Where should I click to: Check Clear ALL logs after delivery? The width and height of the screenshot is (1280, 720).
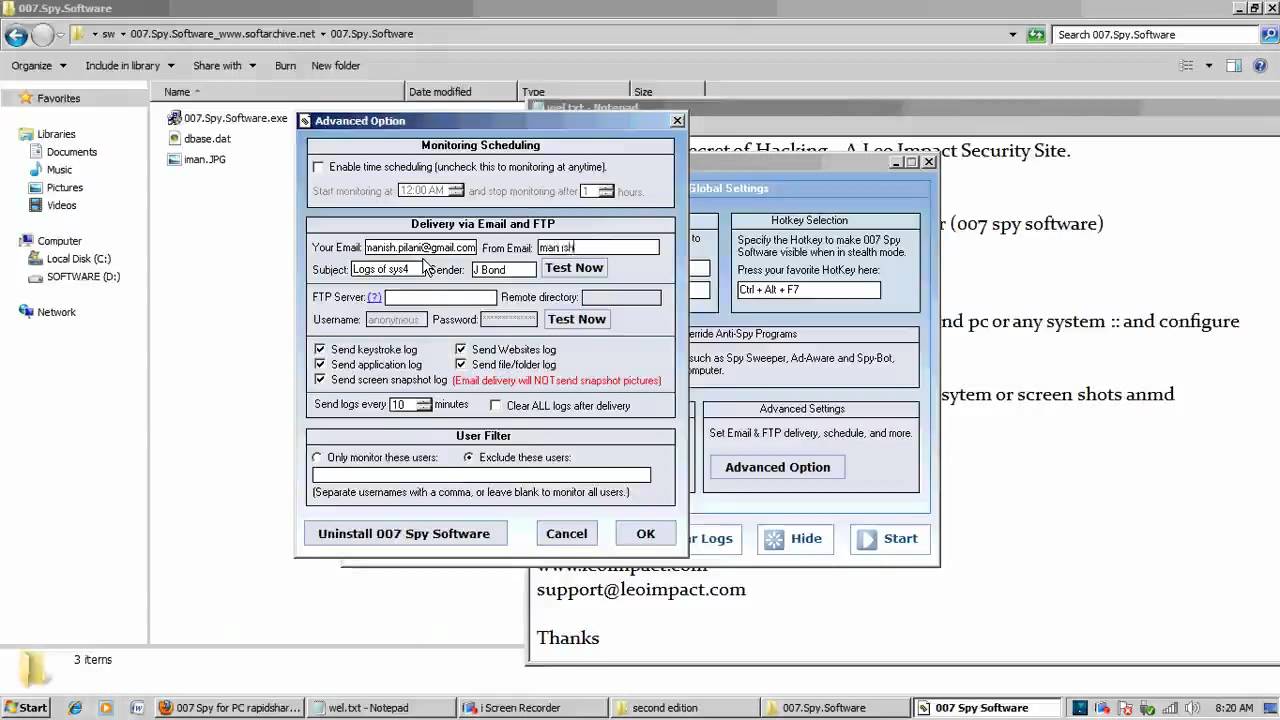tap(496, 406)
